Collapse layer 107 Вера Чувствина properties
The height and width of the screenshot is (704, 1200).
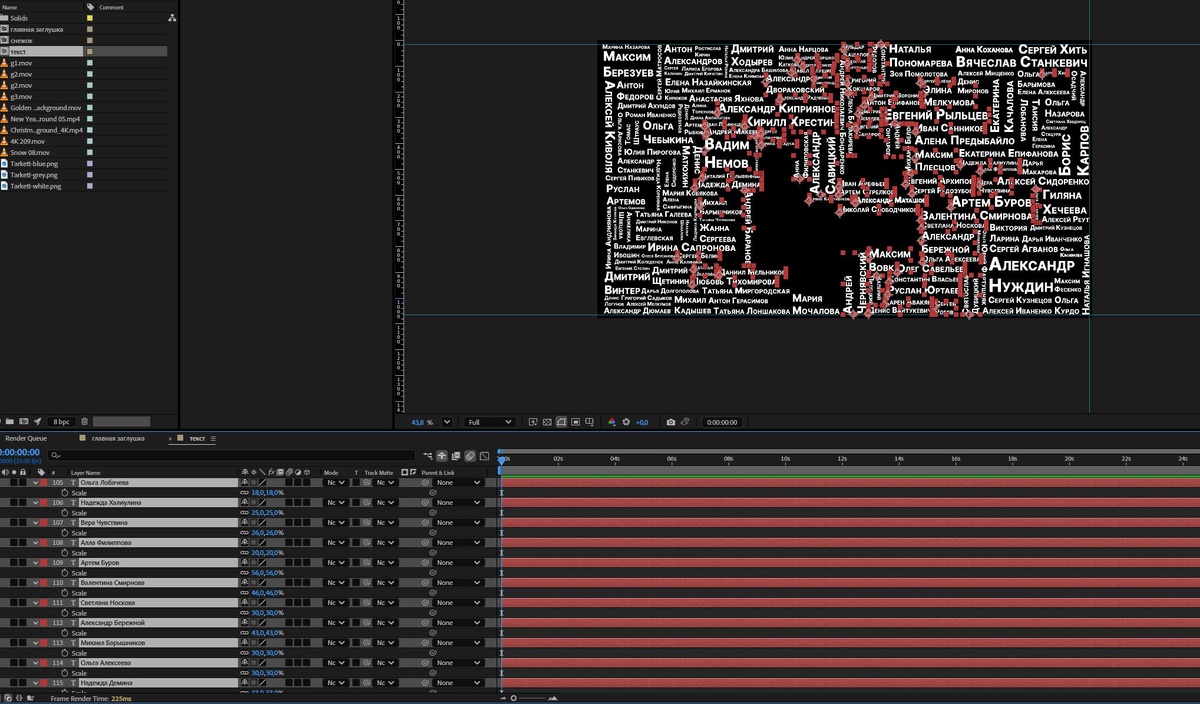coord(35,523)
